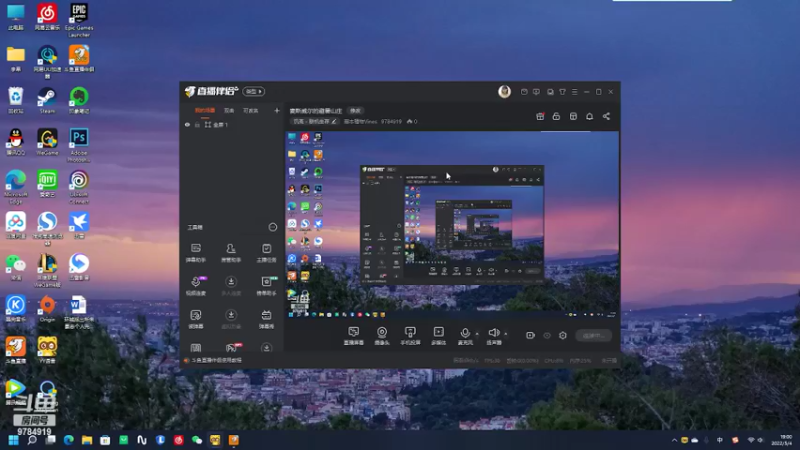Switch to the second scenes tab
Screen dimensions: 800x450
[229, 110]
